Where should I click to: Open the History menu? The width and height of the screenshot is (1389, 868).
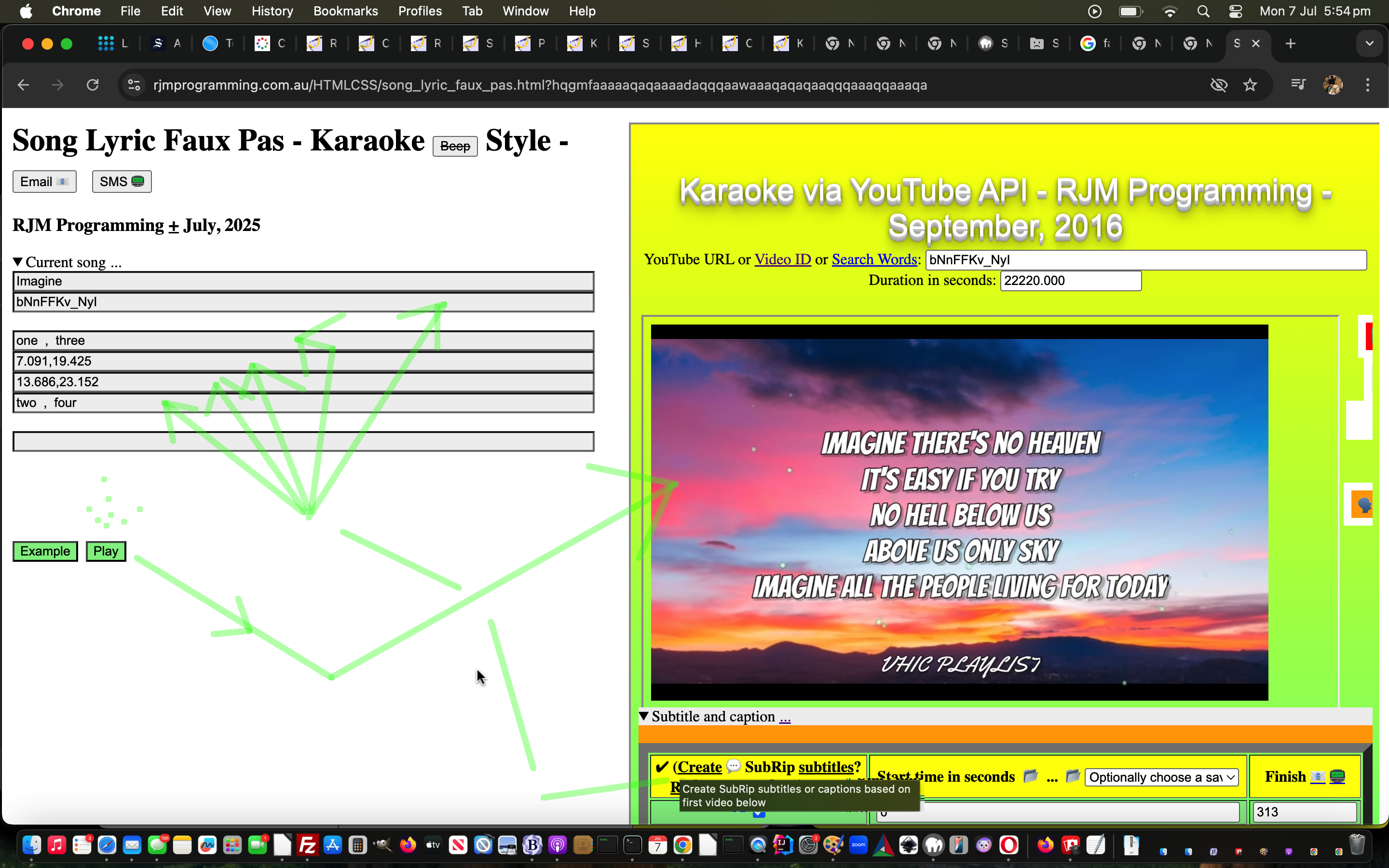272,11
